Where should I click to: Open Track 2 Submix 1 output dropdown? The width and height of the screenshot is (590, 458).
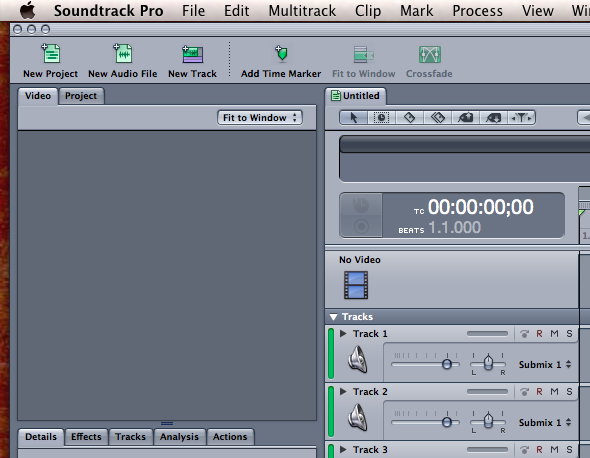point(545,423)
